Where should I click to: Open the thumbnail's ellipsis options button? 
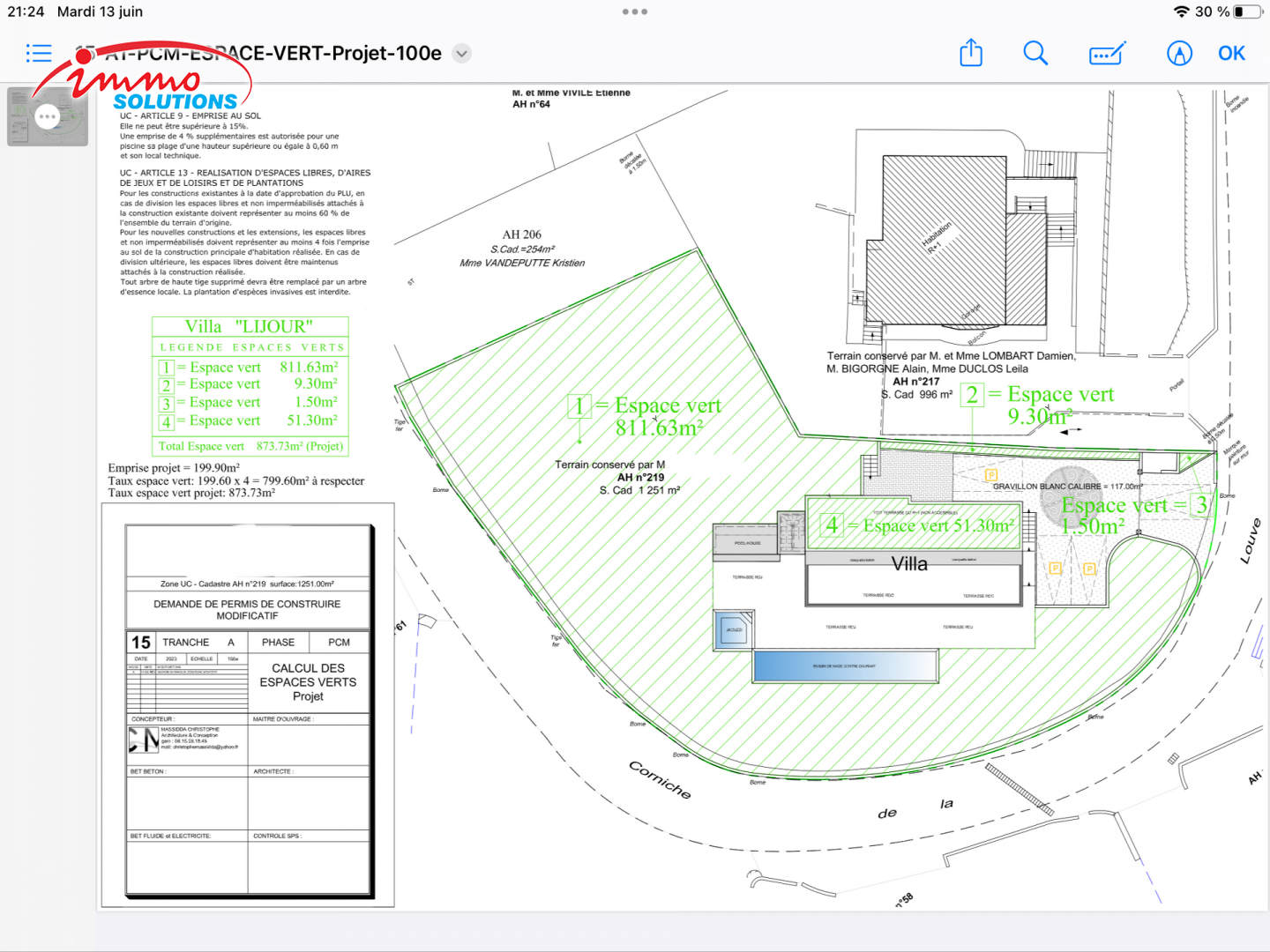pos(47,116)
